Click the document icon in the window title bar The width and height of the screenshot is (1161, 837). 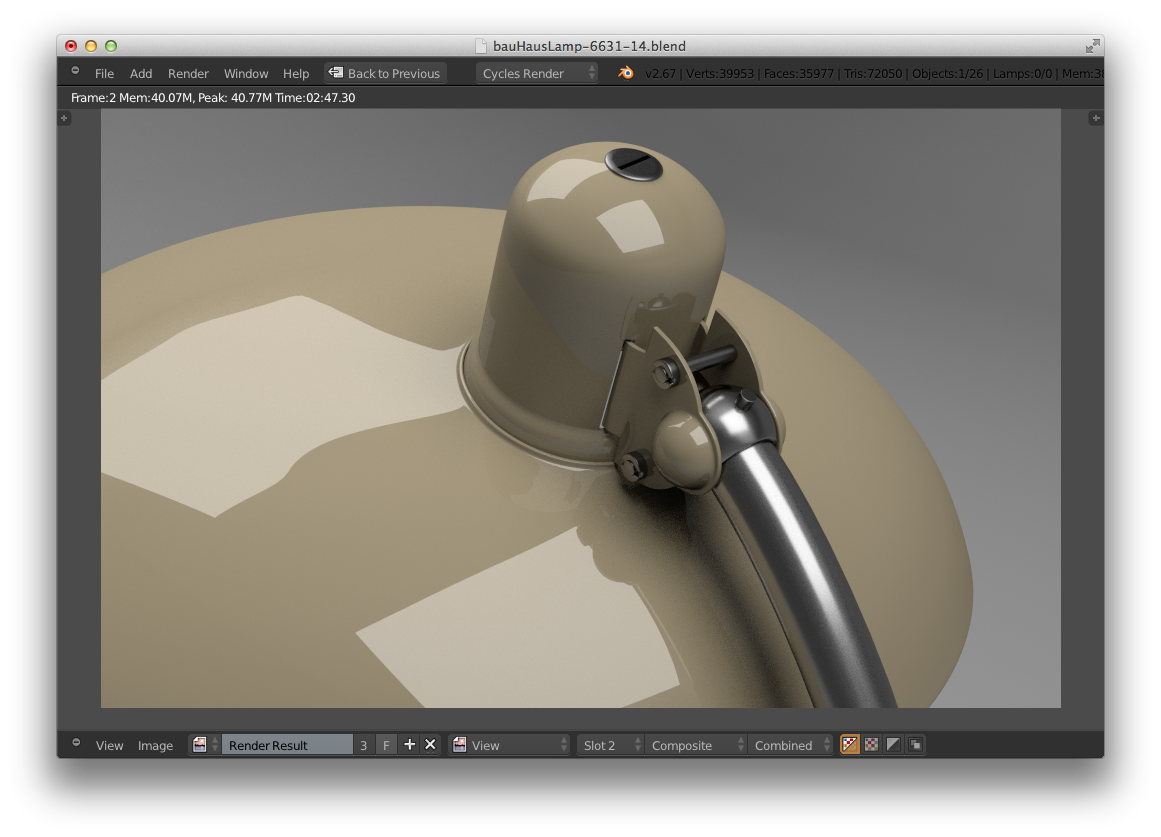[483, 45]
